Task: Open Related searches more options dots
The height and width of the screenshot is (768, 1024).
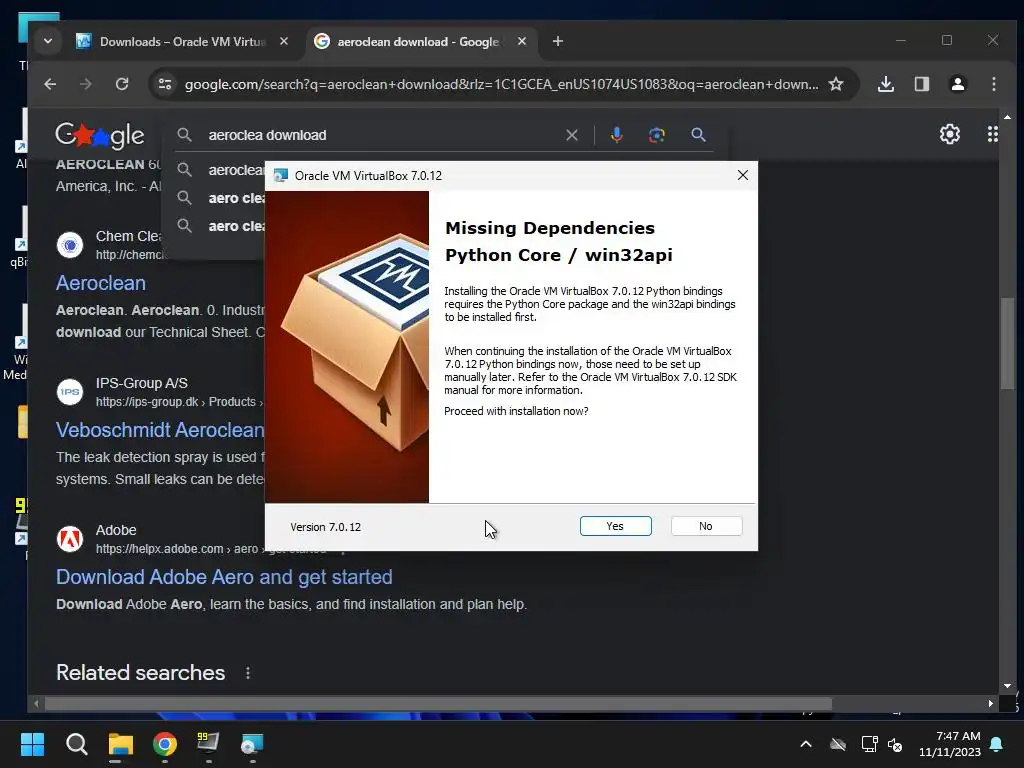Action: pyautogui.click(x=248, y=673)
